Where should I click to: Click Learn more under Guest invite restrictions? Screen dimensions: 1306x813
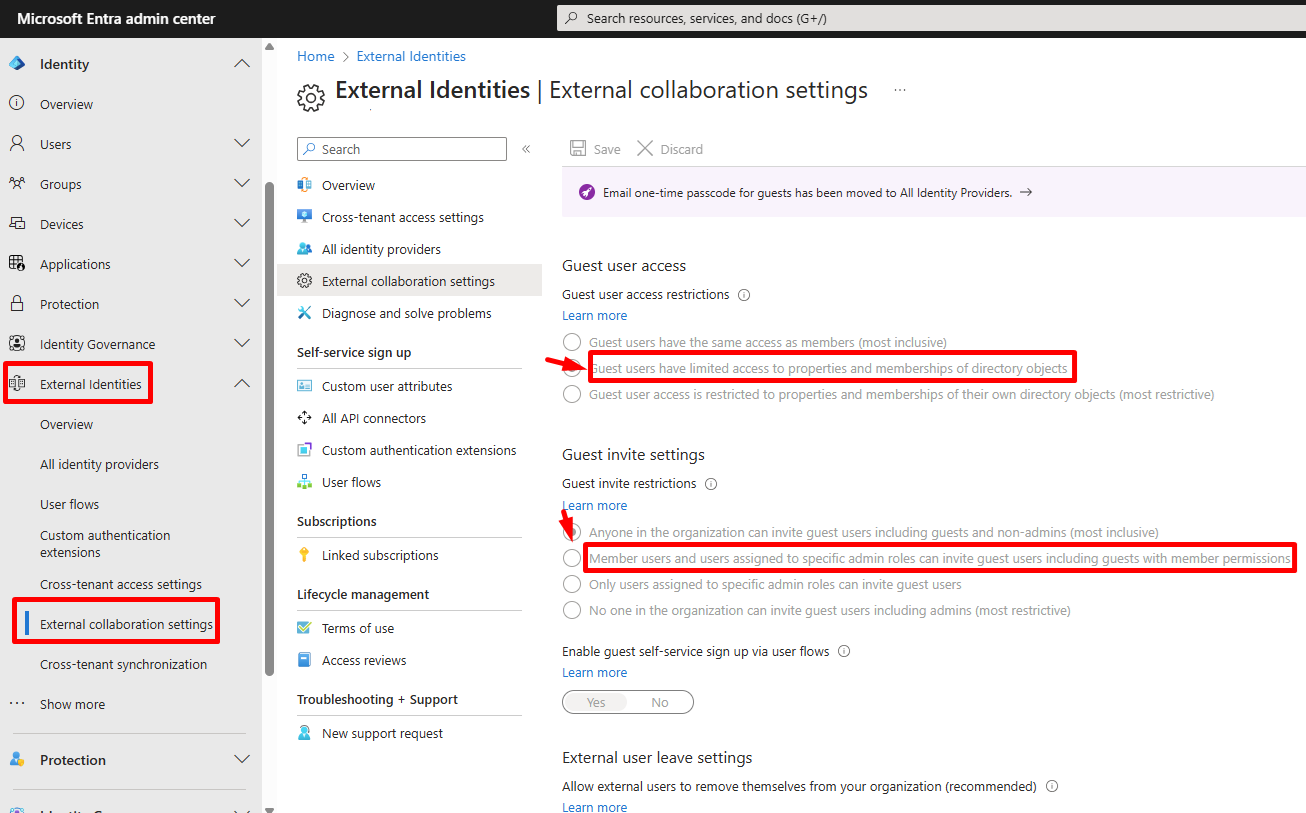(595, 505)
